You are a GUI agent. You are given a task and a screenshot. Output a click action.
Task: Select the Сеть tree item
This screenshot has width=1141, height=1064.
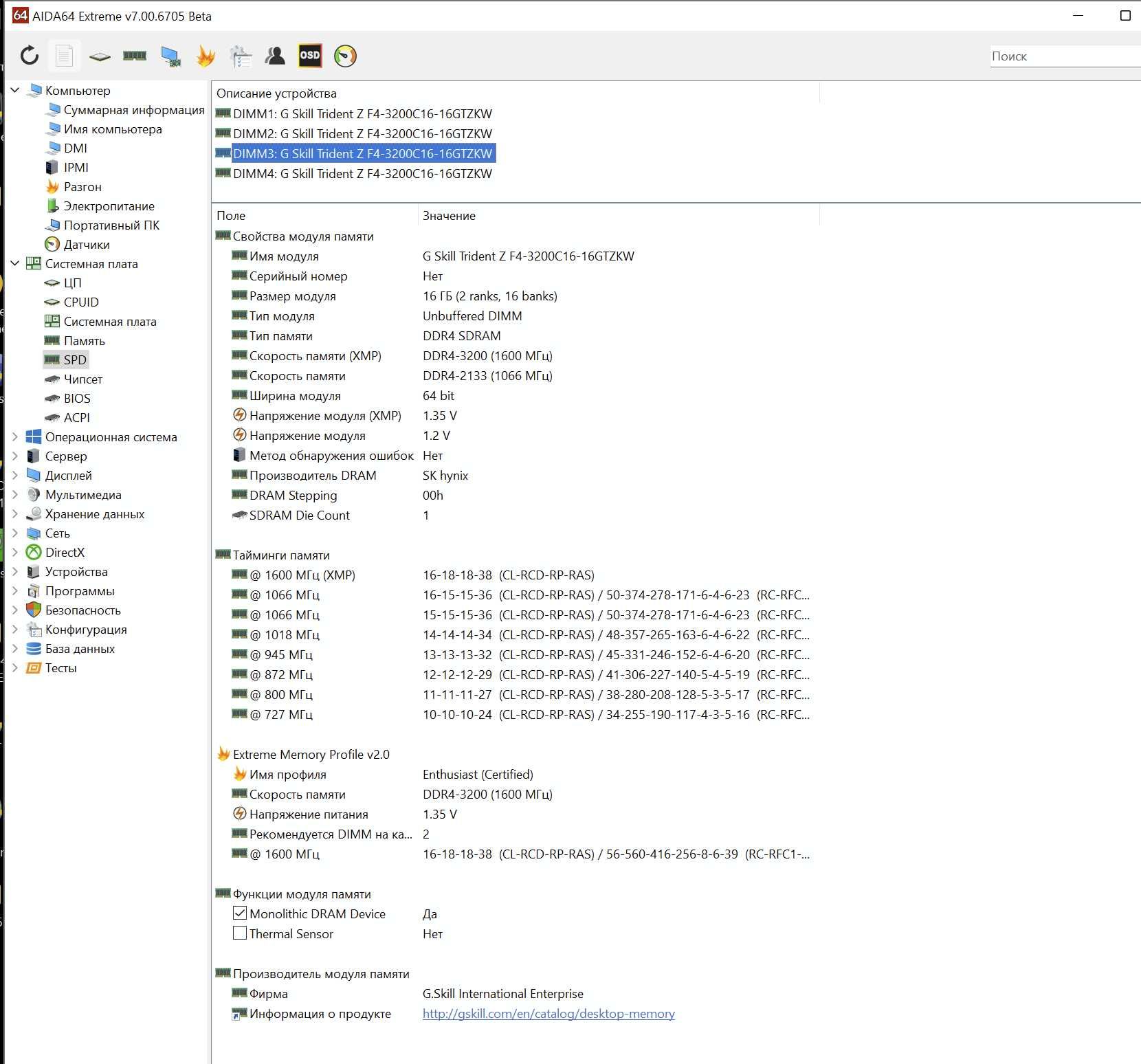tap(48, 533)
